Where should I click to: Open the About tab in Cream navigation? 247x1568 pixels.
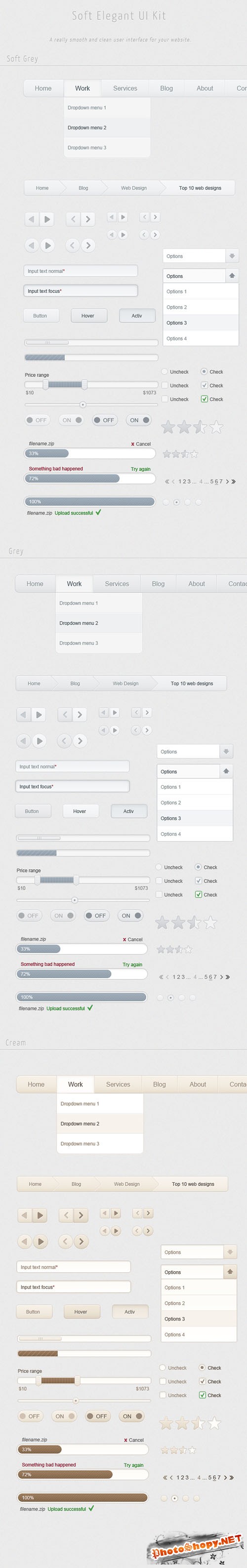coord(198,1084)
